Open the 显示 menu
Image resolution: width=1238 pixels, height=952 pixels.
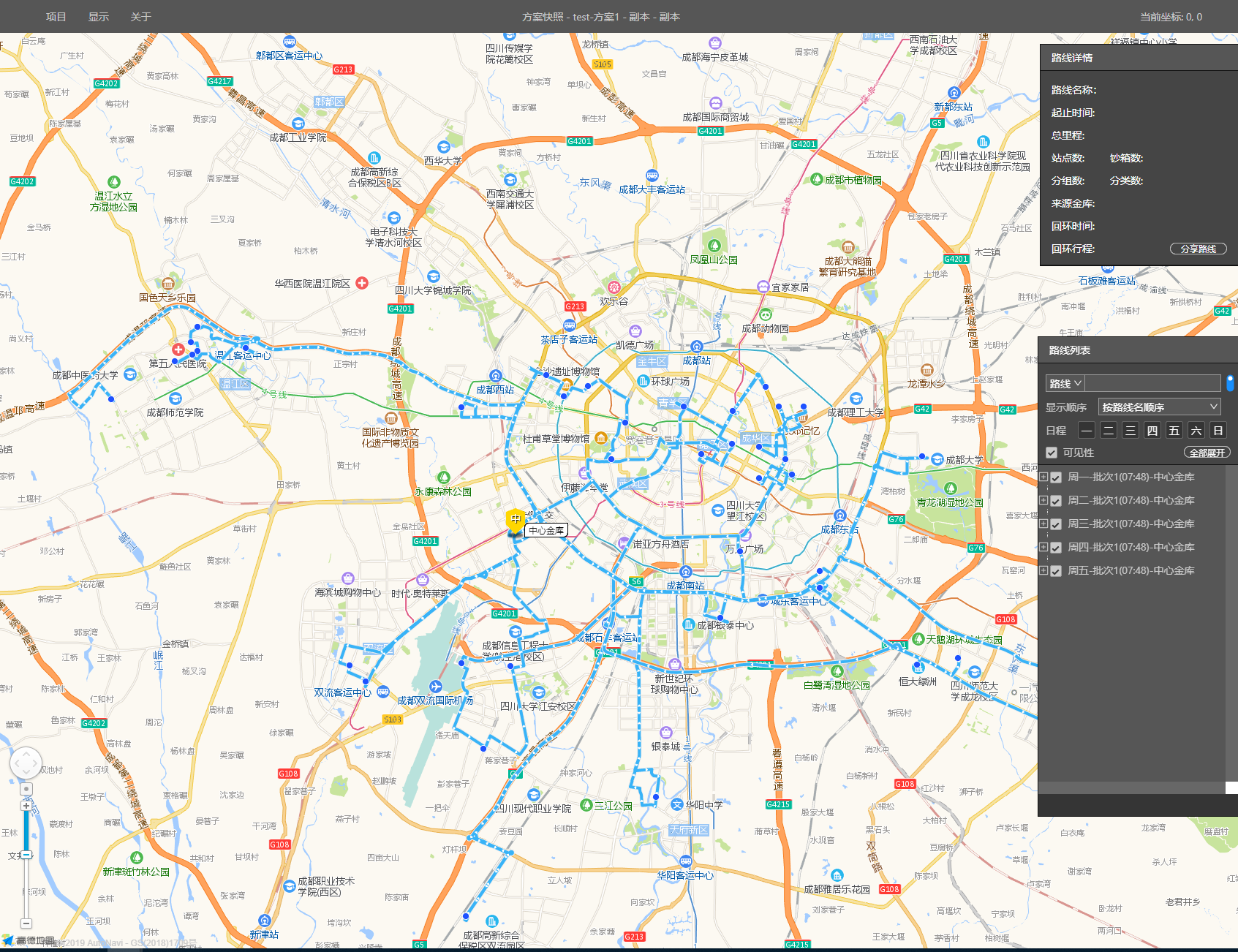(99, 17)
